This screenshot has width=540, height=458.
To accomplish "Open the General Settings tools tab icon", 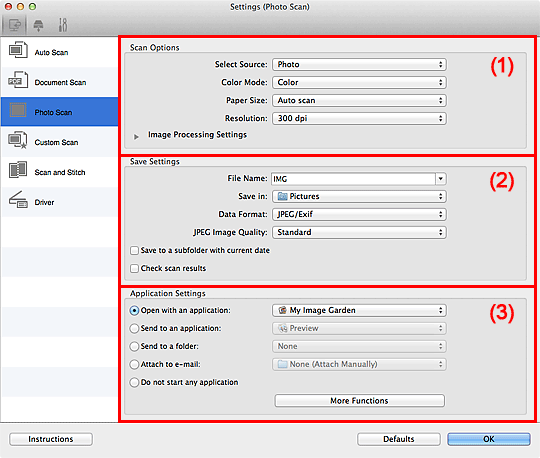I will 63,25.
